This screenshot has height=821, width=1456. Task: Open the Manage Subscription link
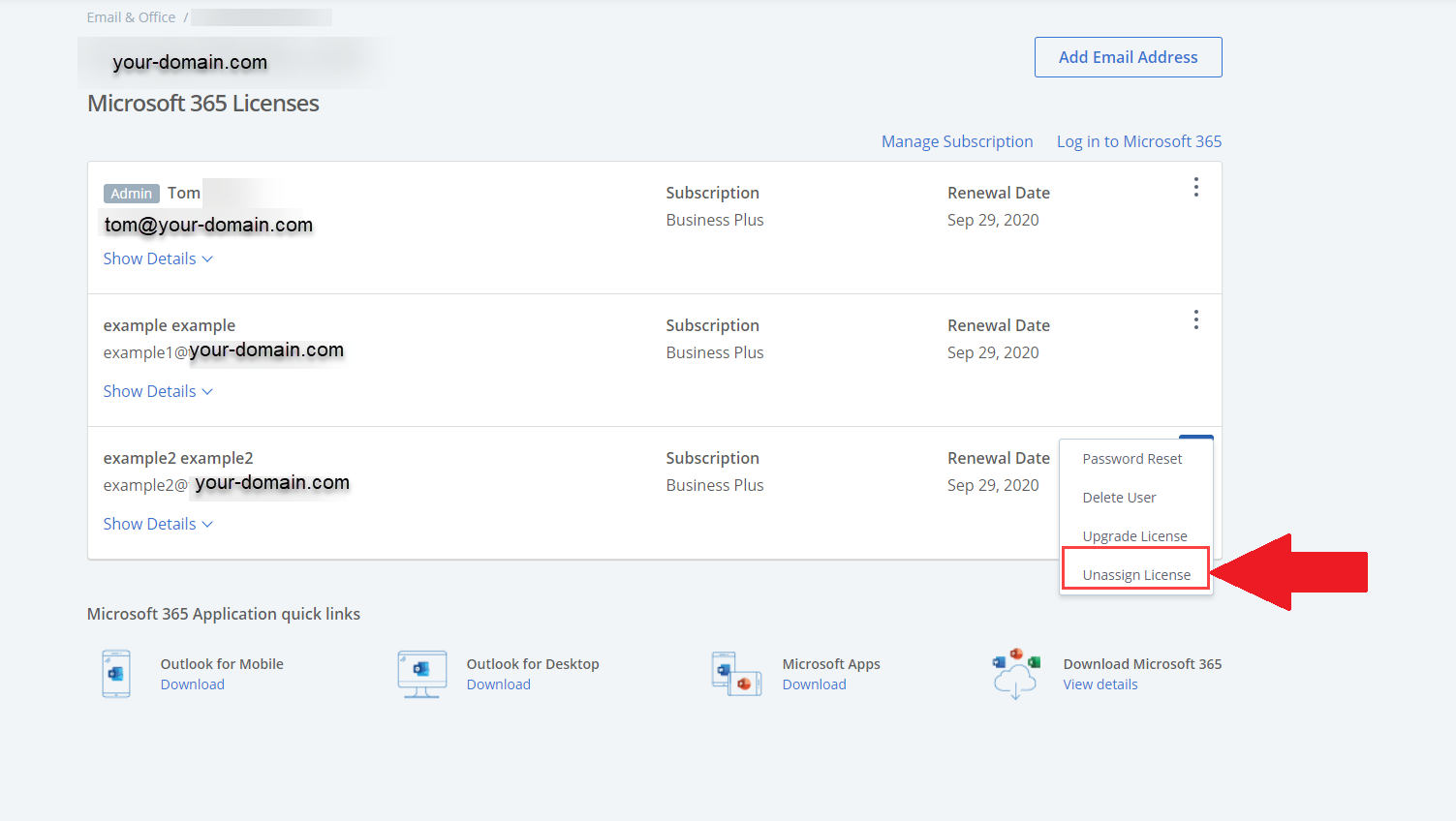coord(957,141)
